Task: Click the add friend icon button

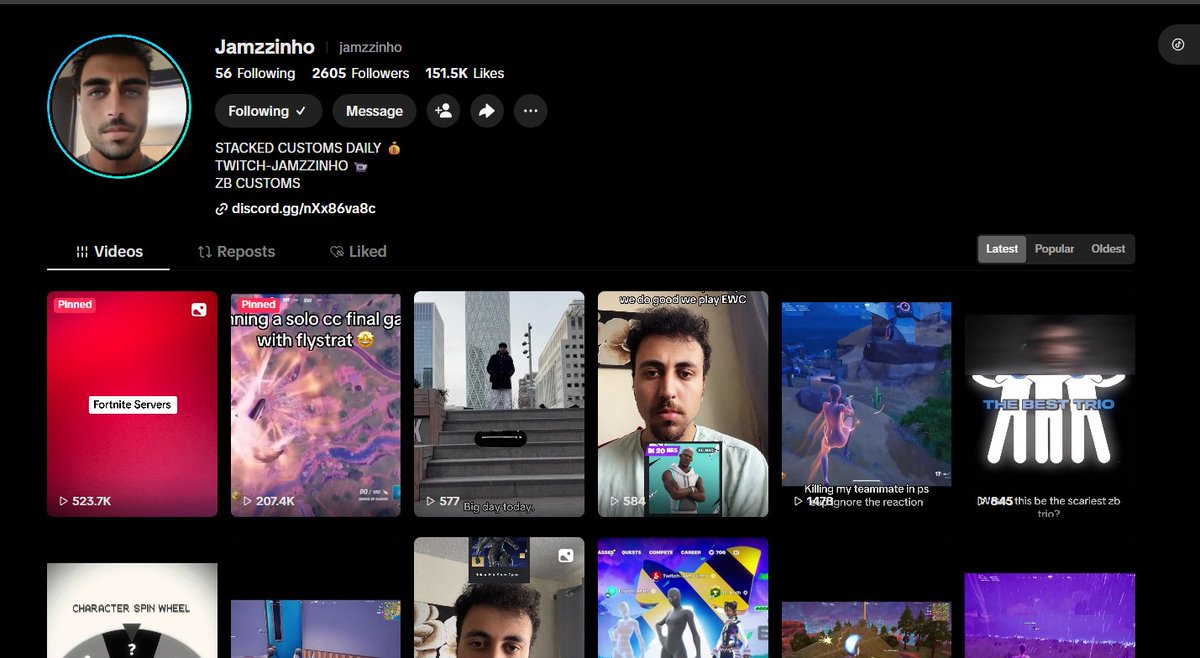Action: click(443, 111)
